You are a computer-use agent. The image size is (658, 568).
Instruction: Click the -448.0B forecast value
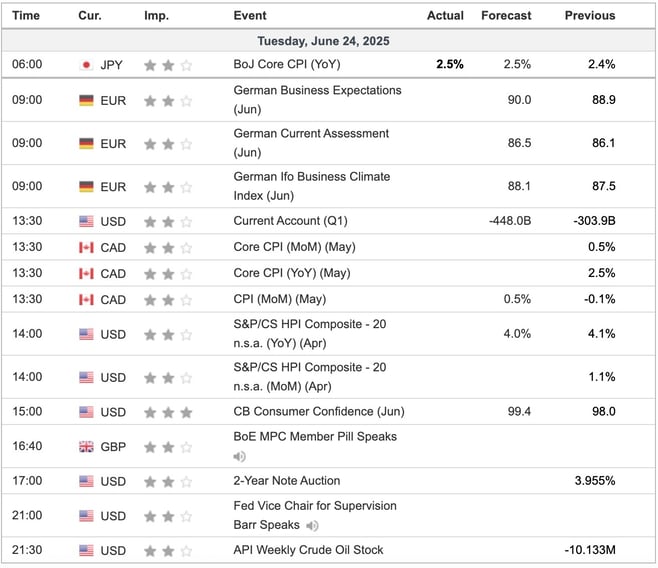(510, 221)
